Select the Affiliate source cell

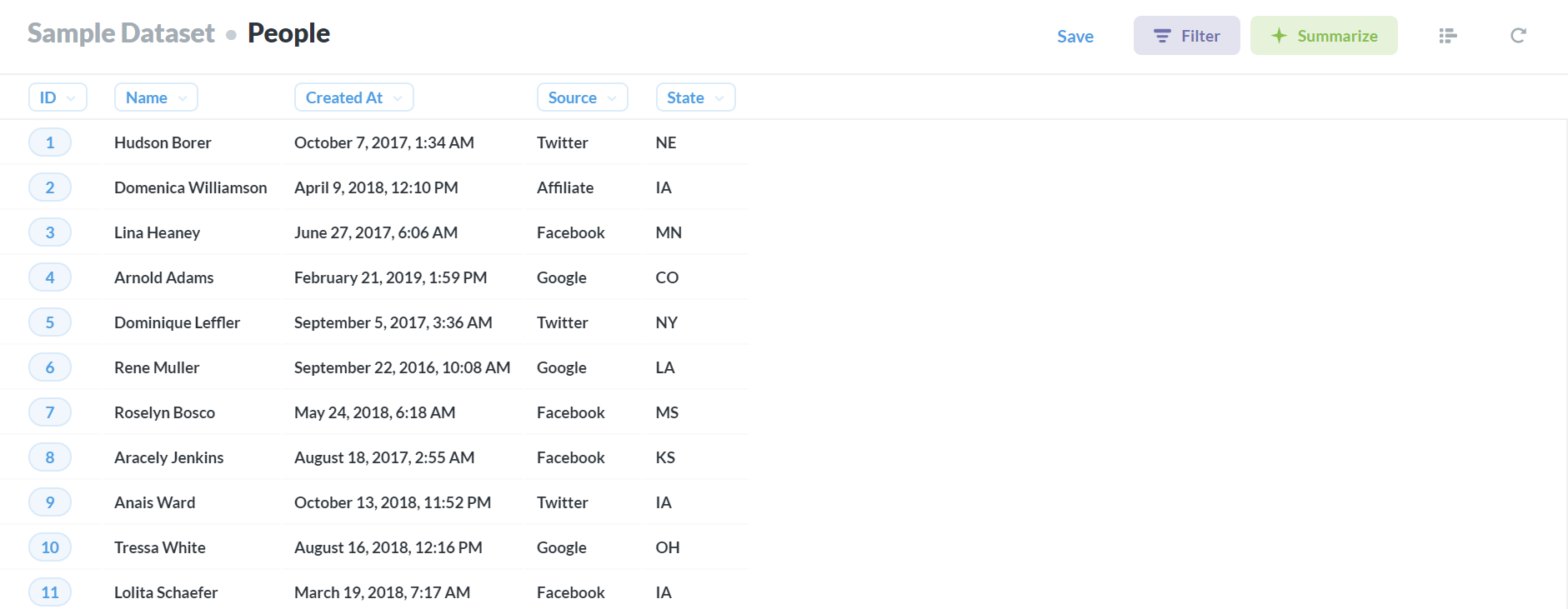click(x=565, y=187)
